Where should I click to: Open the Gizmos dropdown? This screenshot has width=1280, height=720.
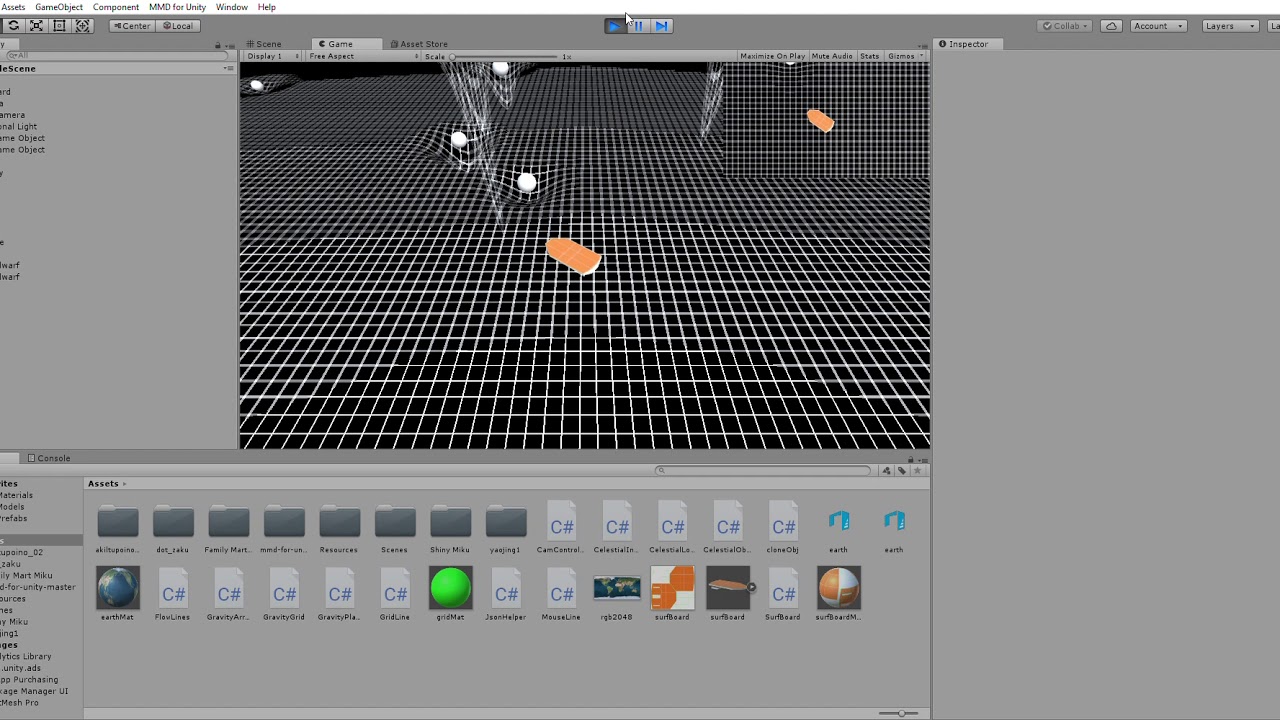click(905, 56)
